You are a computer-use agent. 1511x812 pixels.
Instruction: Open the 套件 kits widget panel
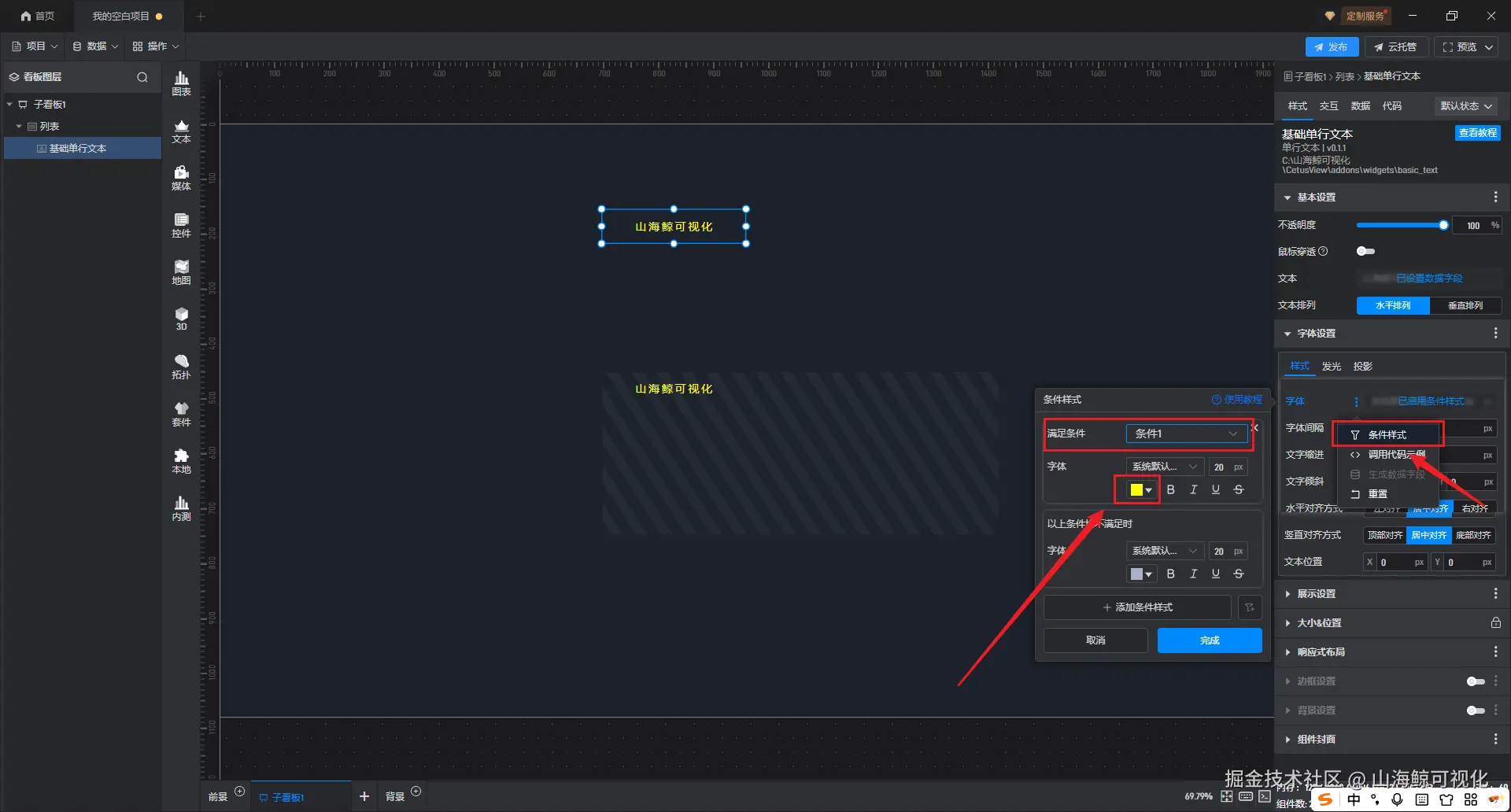point(181,414)
